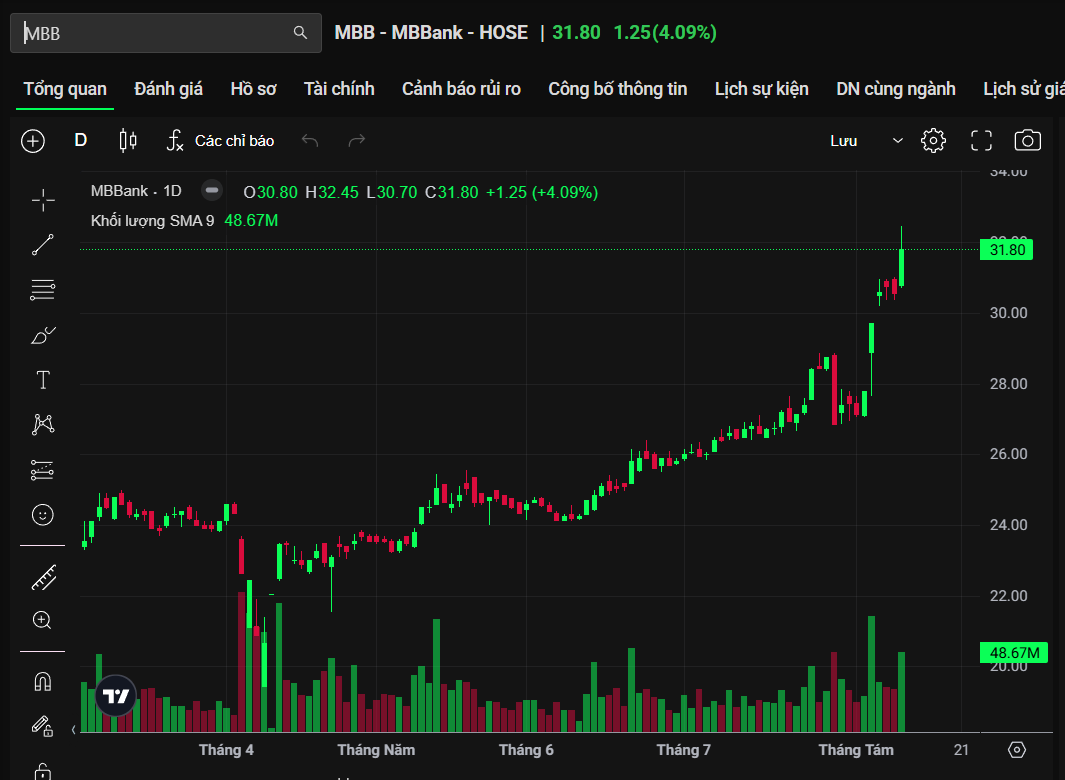
Task: Select the crosshair cursor tool
Action: (43, 200)
